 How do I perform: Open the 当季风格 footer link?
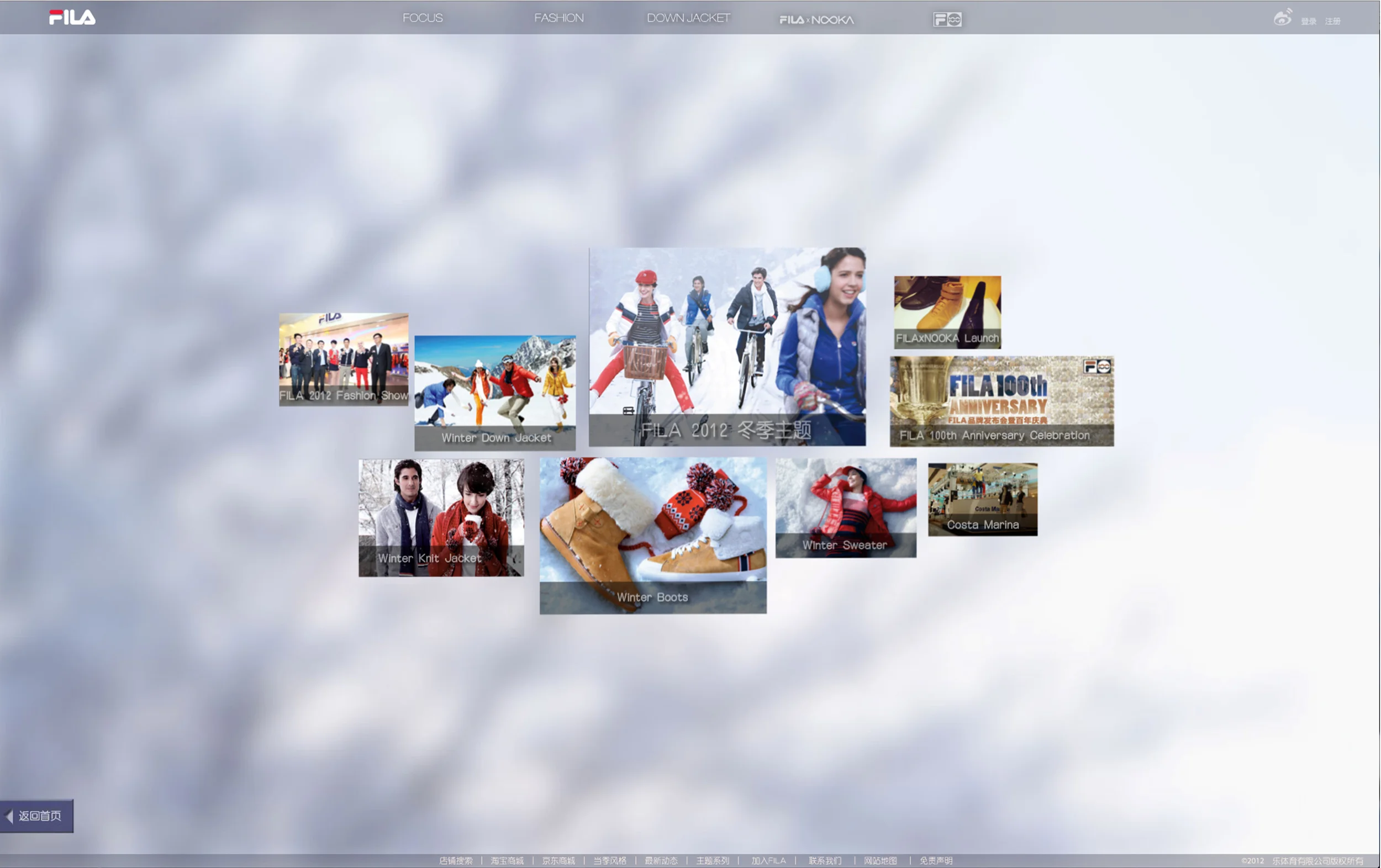[610, 861]
